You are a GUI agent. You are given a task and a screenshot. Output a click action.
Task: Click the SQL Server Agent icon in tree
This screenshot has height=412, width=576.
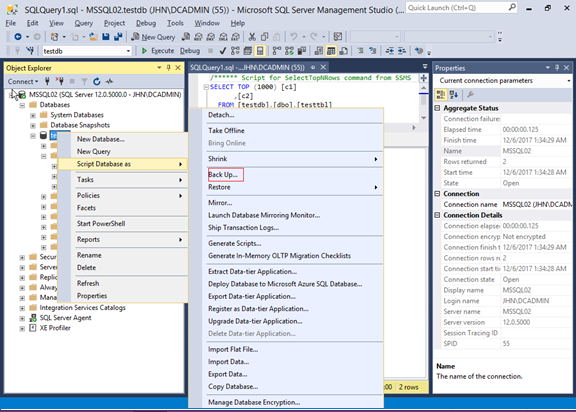click(x=33, y=318)
